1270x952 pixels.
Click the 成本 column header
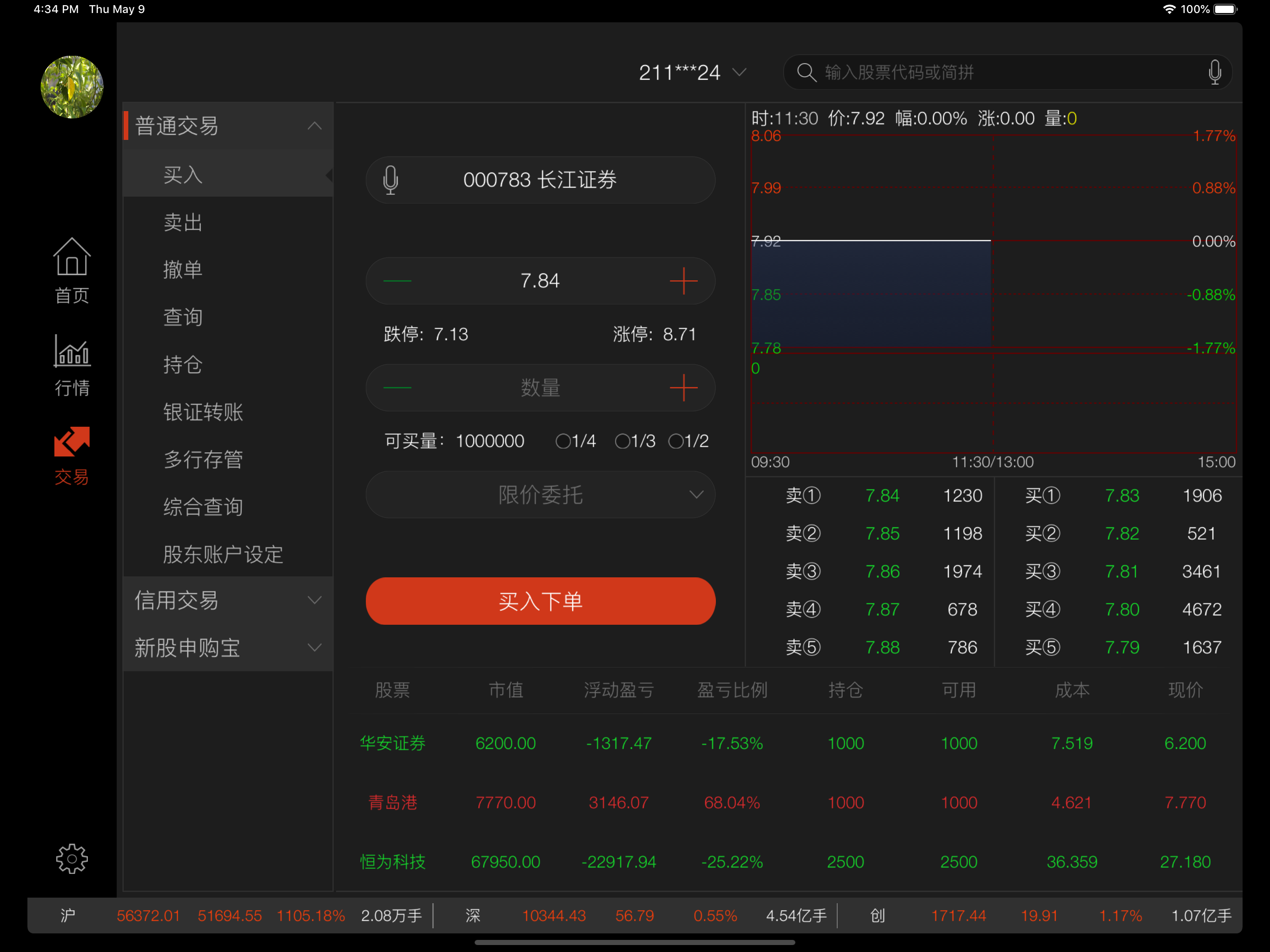(x=1072, y=690)
